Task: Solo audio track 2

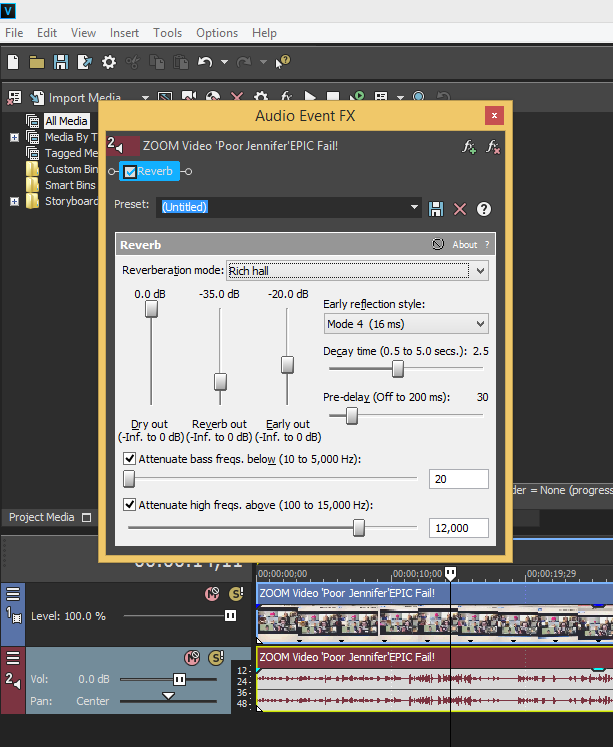Action: [216, 658]
